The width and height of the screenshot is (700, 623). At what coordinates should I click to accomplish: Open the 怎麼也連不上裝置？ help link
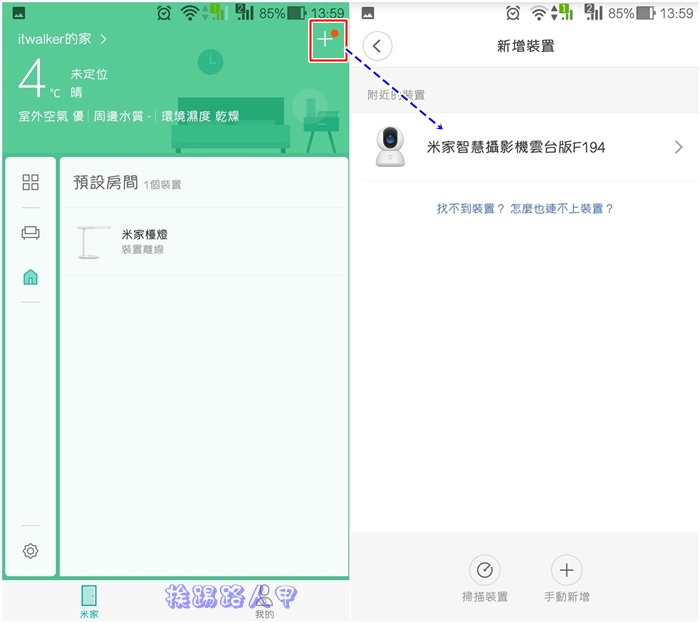[562, 208]
